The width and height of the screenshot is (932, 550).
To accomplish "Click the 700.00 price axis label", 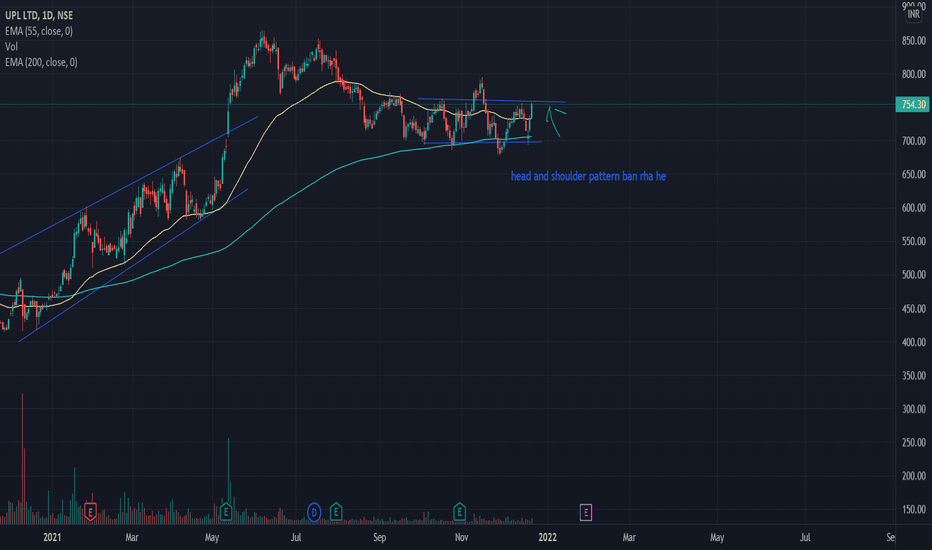I will click(914, 141).
